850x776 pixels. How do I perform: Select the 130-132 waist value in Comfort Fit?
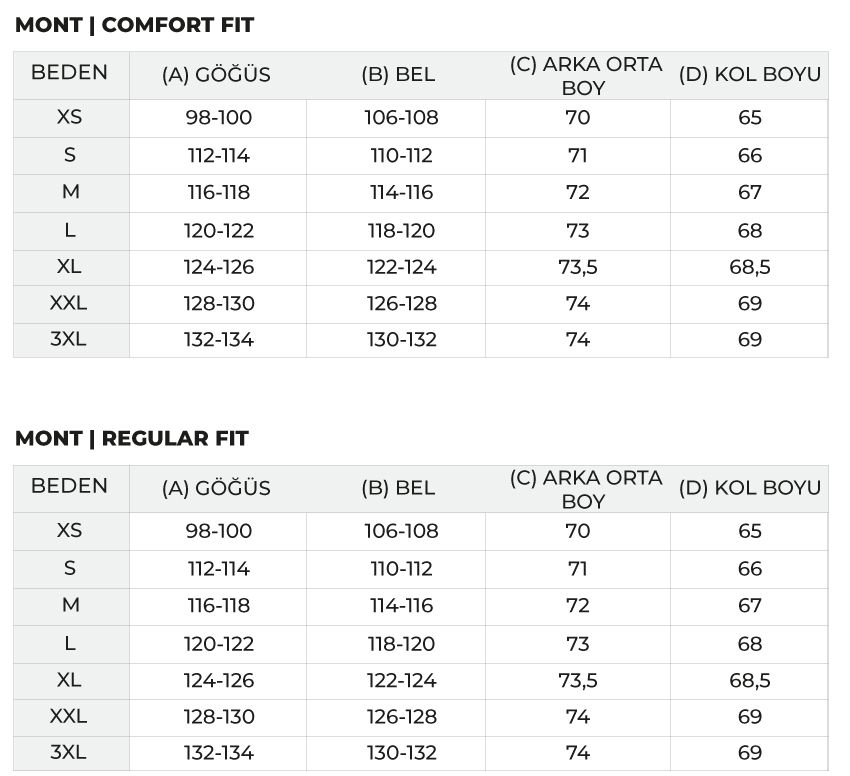coord(402,340)
